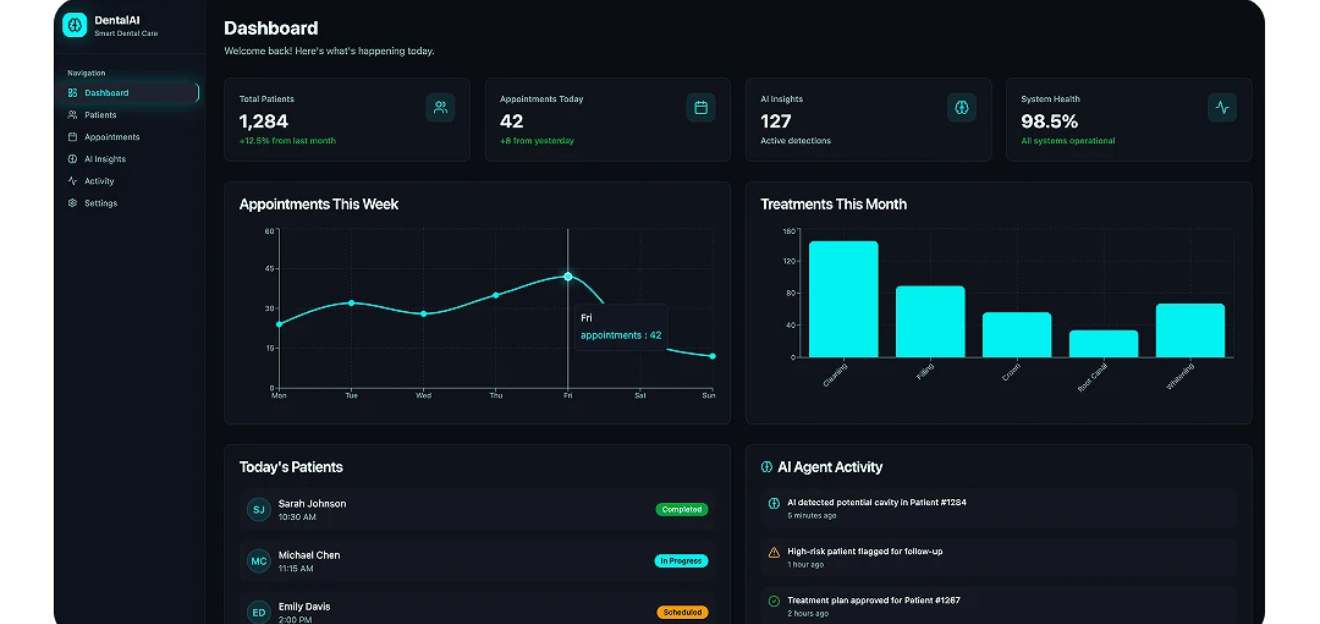The height and width of the screenshot is (624, 1320).
Task: Select Activity in the navigation menu
Action: pyautogui.click(x=99, y=181)
